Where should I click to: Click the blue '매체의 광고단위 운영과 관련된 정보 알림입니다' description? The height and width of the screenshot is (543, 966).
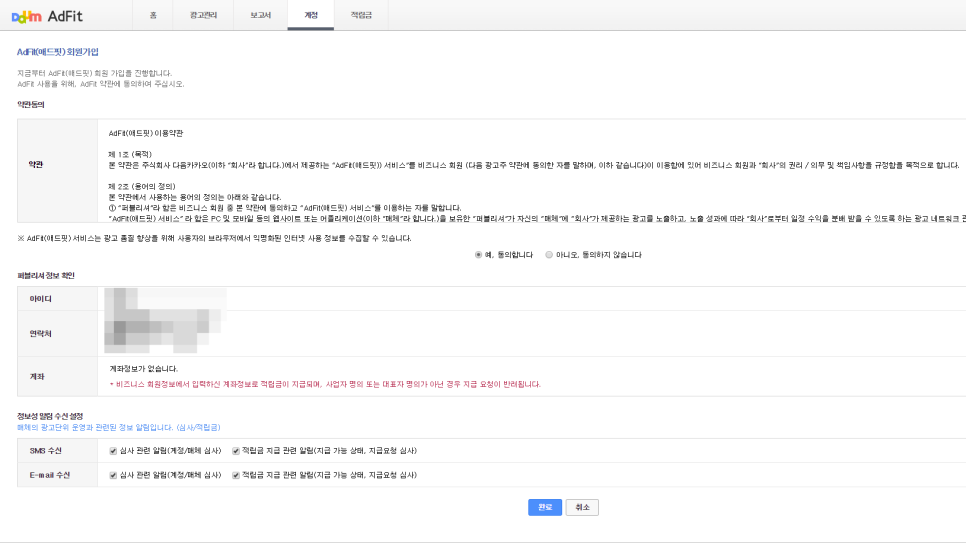pyautogui.click(x=118, y=427)
